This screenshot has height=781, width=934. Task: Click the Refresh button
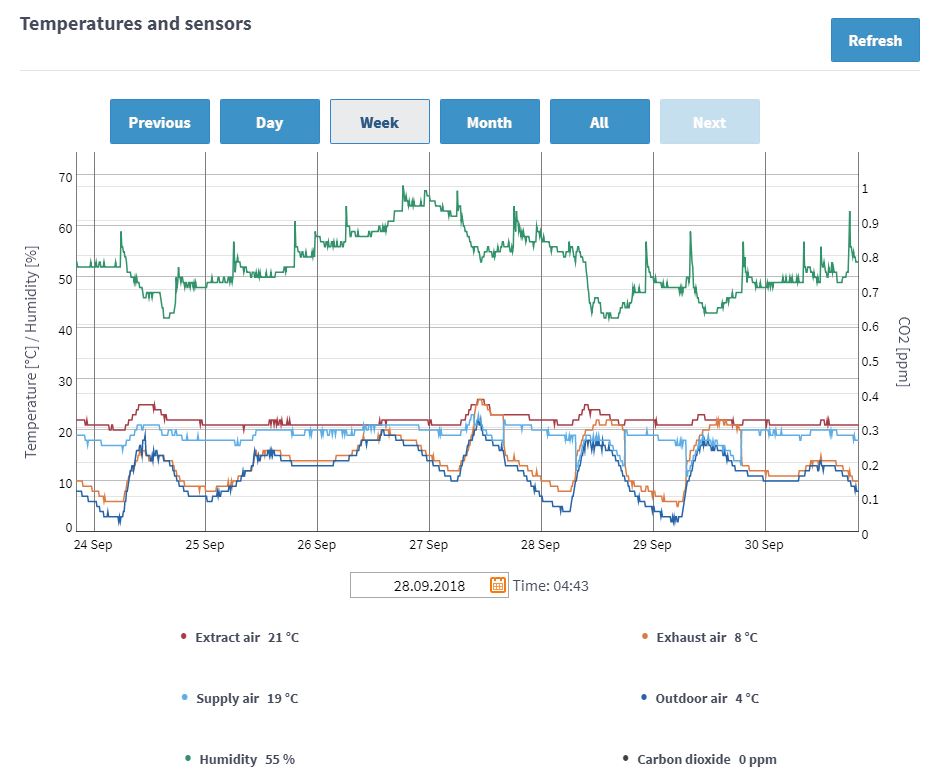[x=875, y=40]
